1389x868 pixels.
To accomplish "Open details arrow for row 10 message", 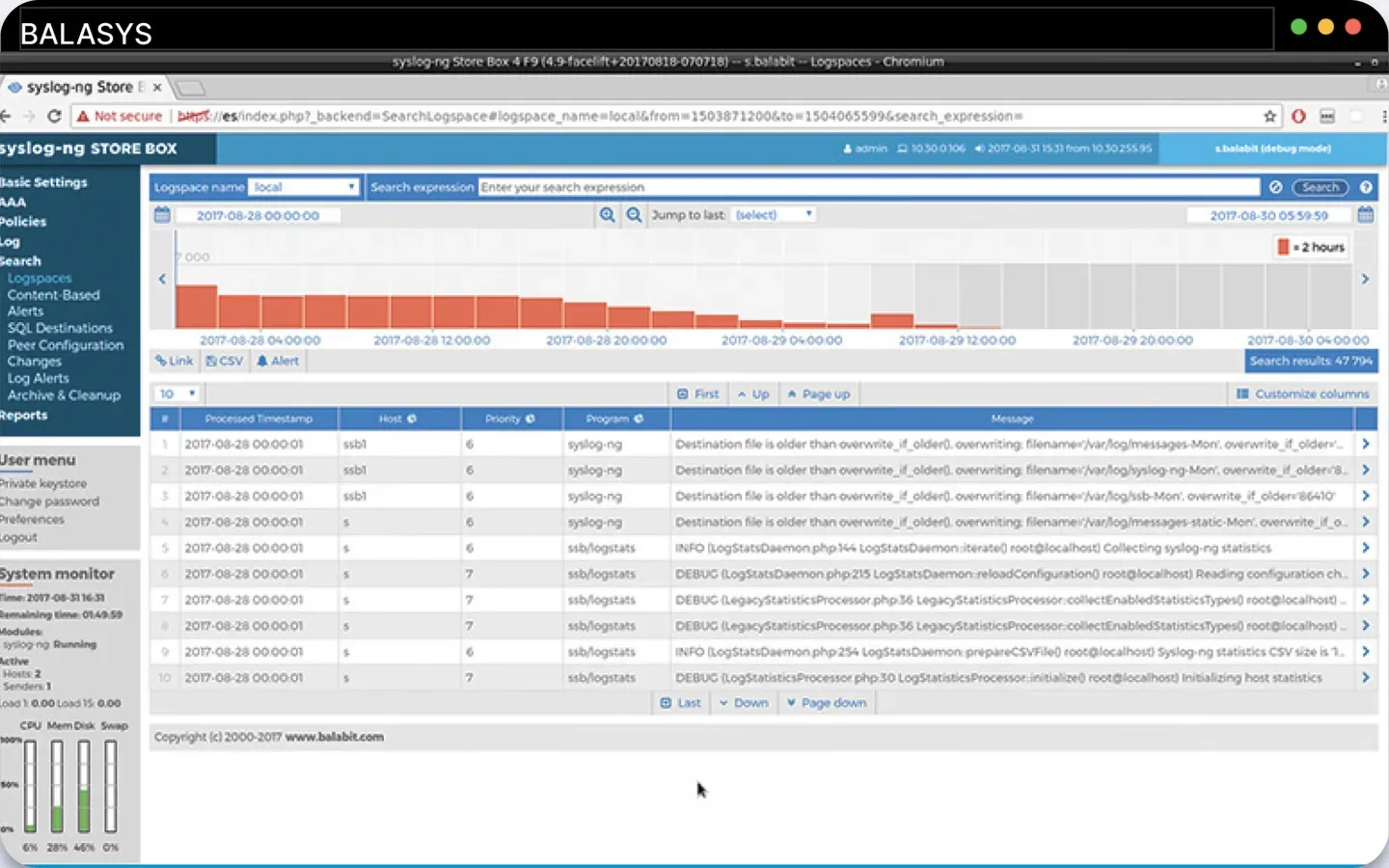I will [x=1366, y=678].
